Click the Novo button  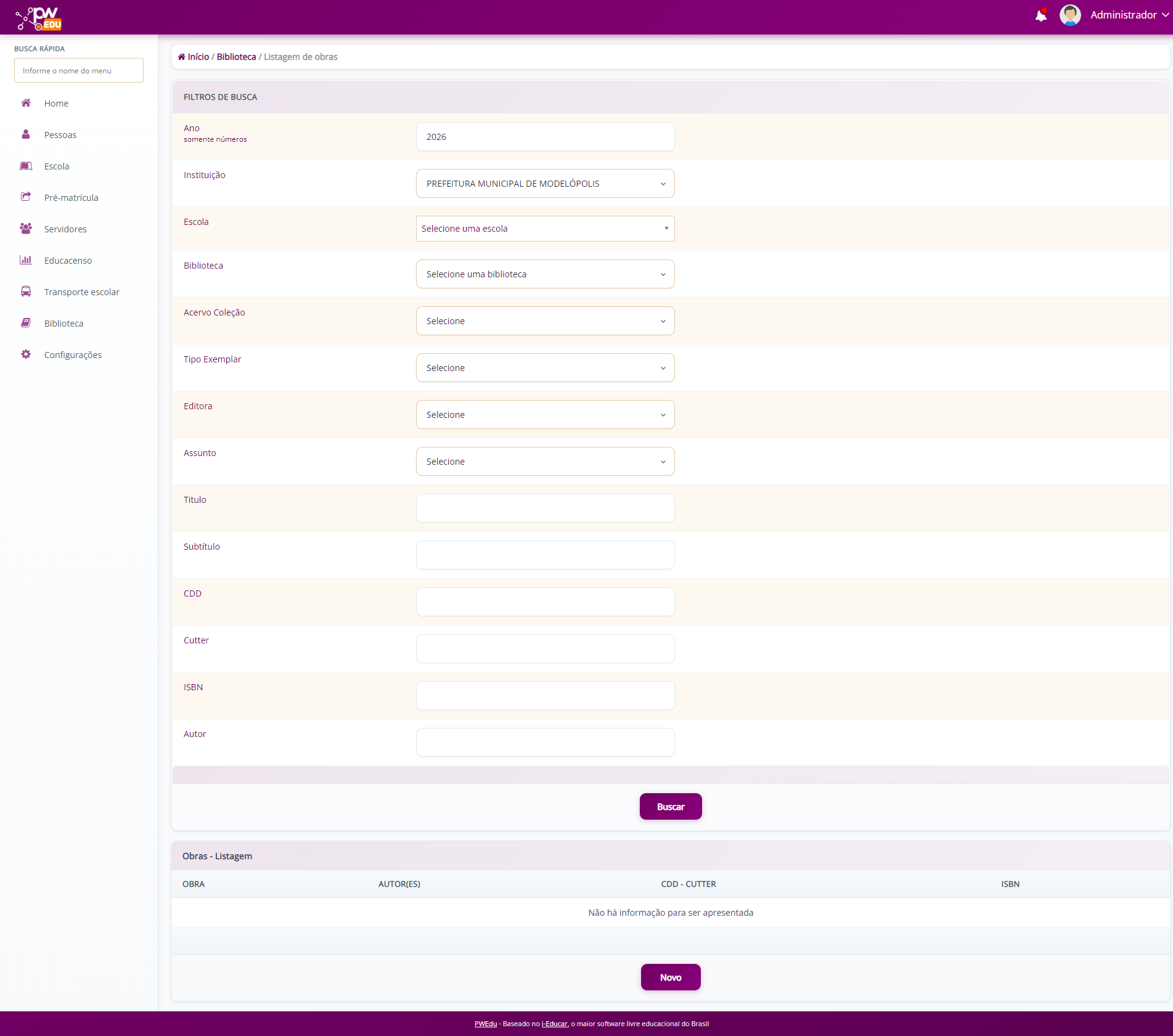tap(671, 977)
